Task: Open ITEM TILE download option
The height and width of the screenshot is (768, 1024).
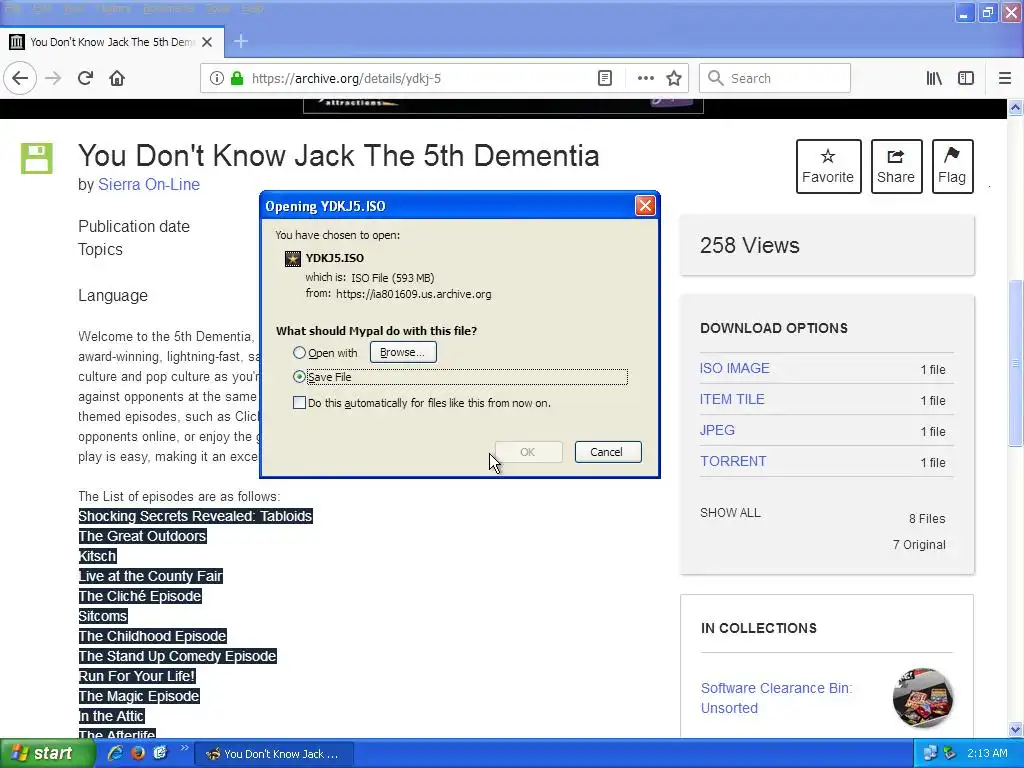Action: (732, 399)
